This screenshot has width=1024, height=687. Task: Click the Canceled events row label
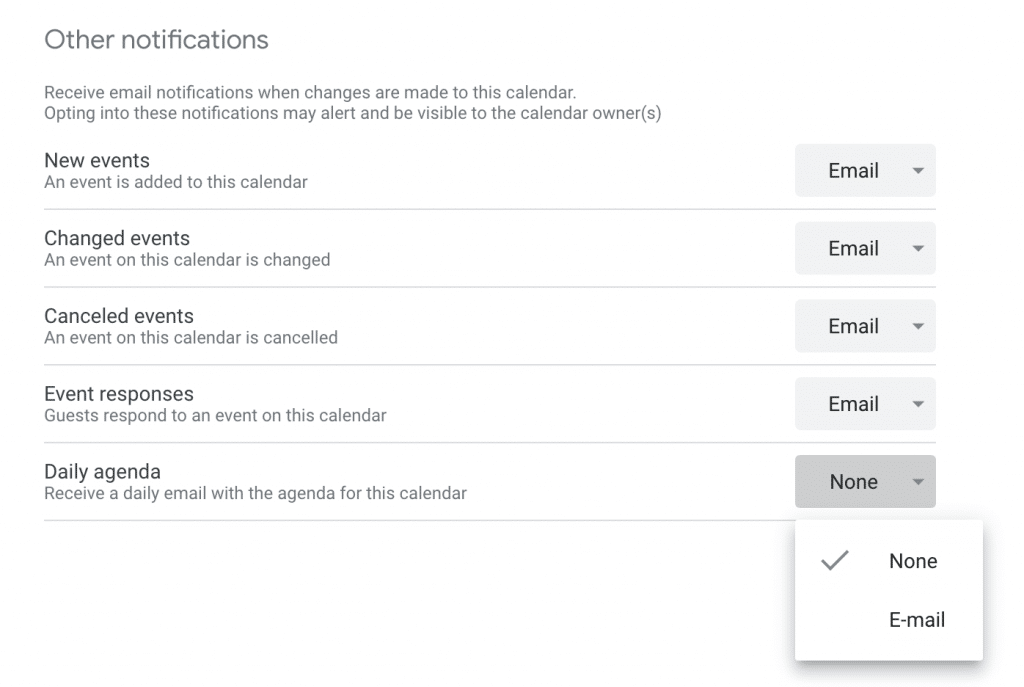tap(119, 316)
